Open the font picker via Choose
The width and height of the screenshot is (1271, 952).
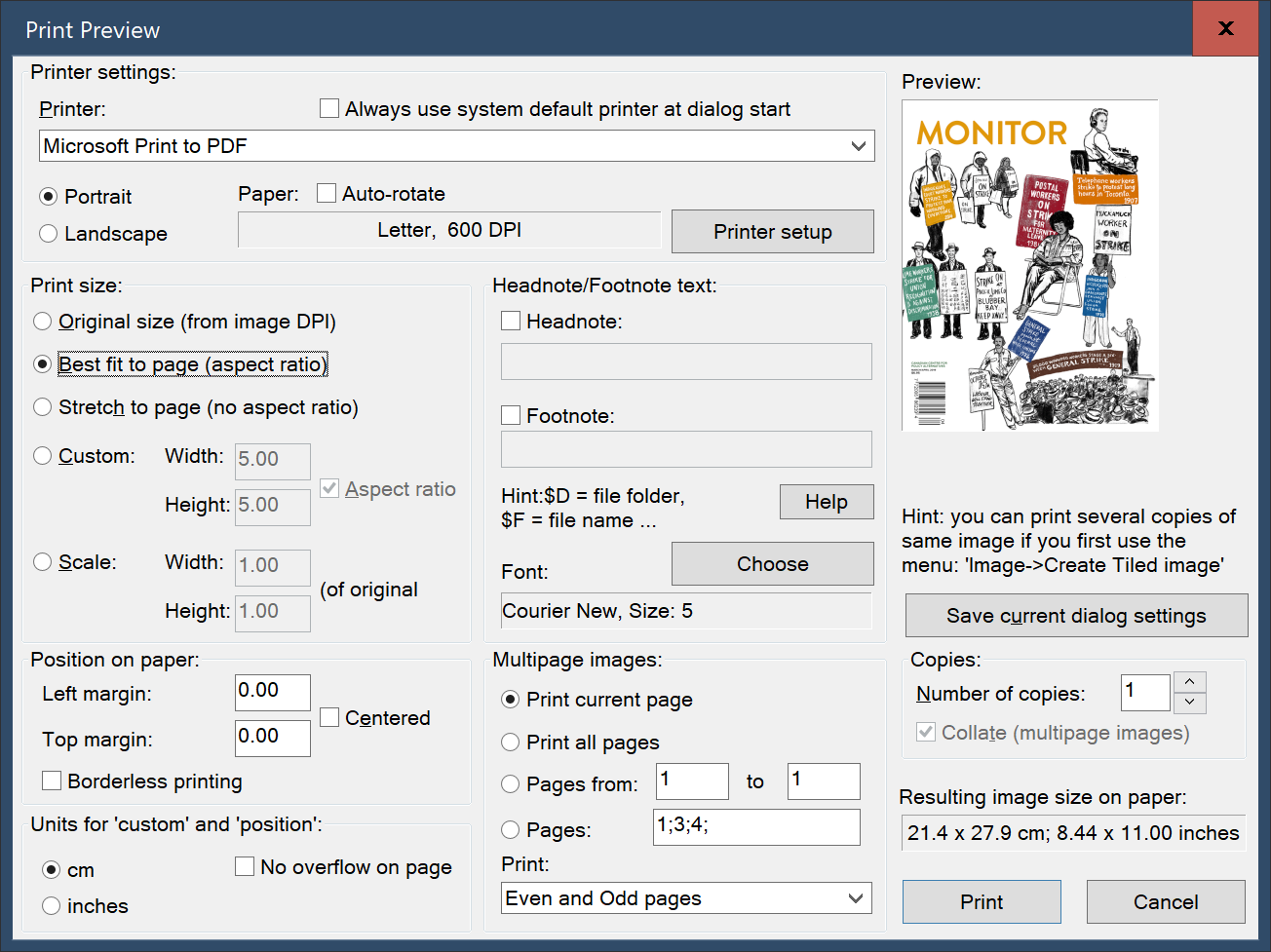(x=772, y=563)
